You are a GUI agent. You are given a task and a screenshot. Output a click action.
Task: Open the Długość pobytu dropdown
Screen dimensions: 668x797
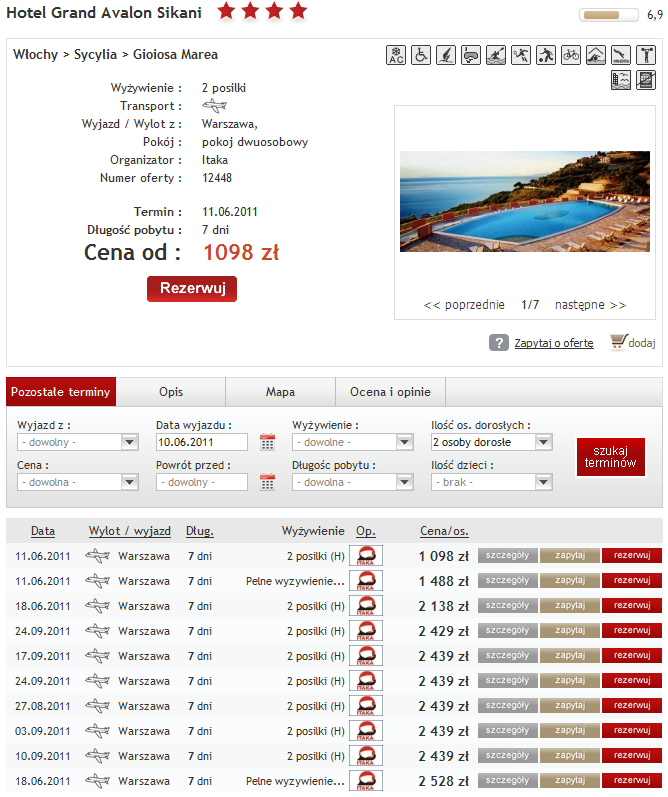(x=353, y=482)
